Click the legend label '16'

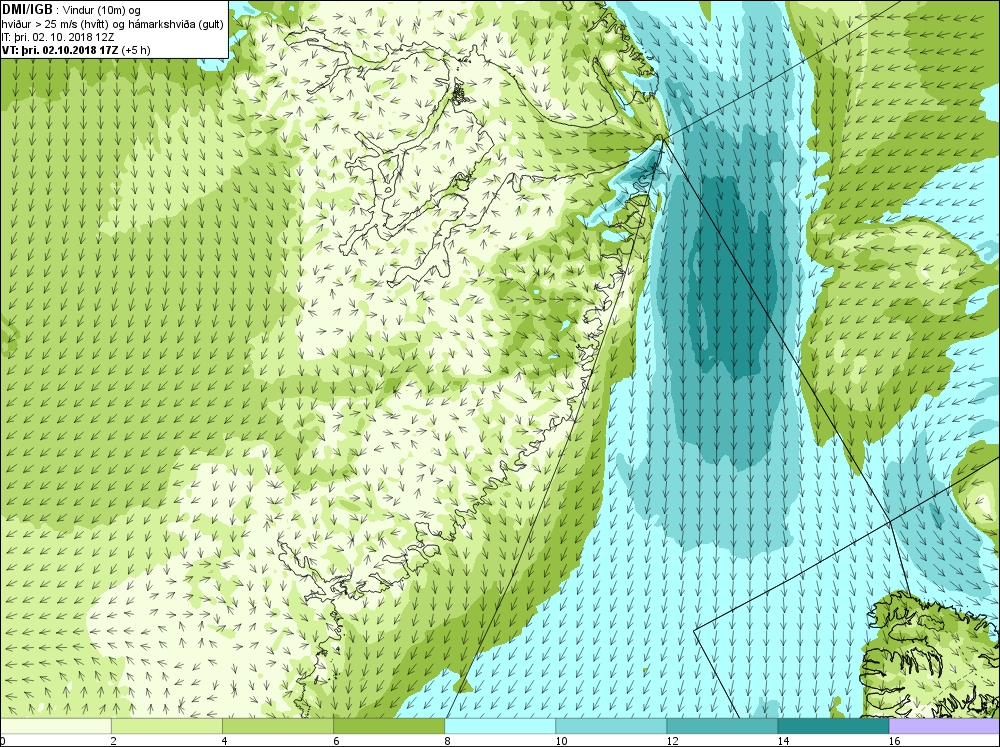click(x=894, y=741)
